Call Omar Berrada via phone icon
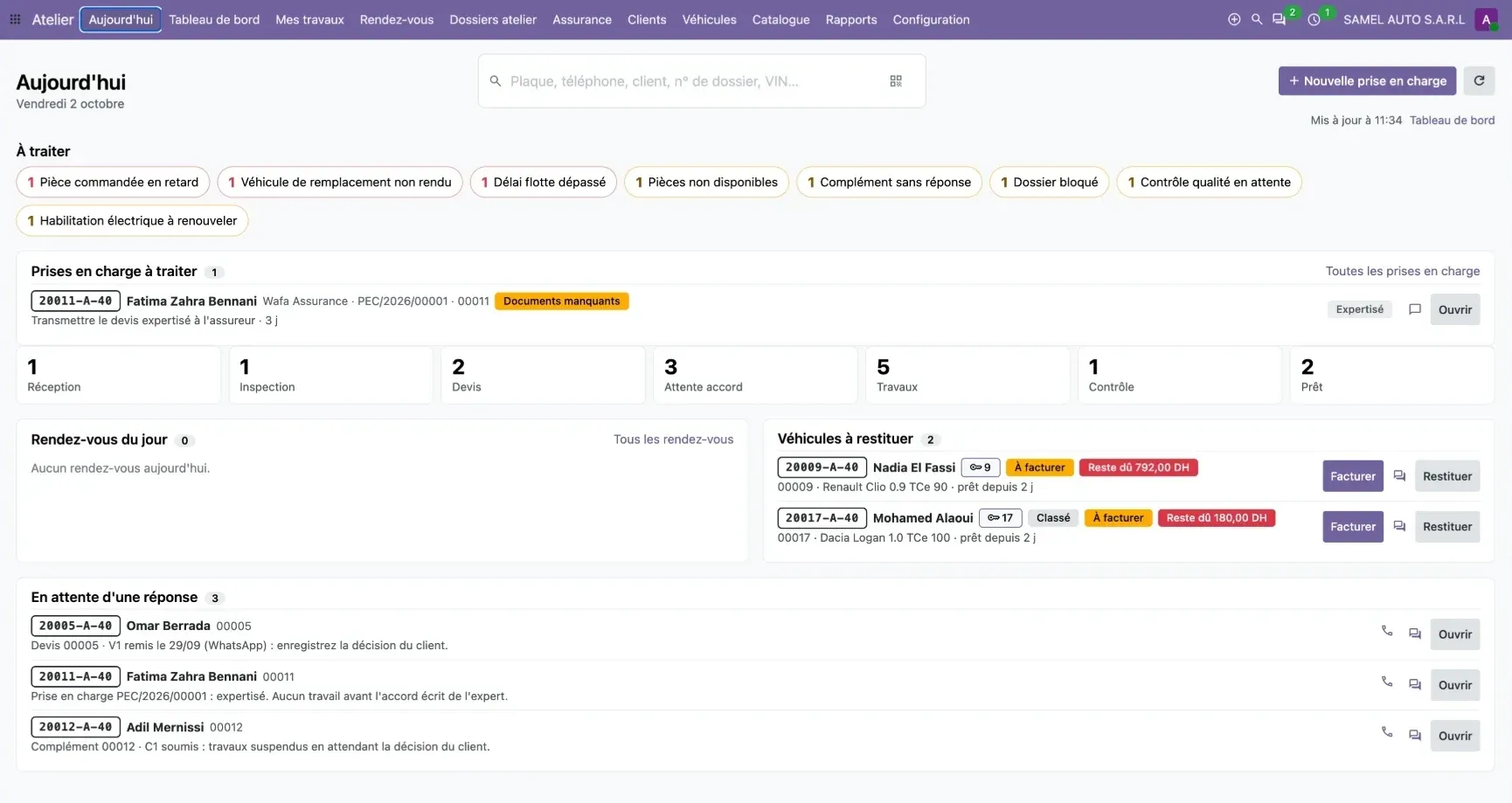The width and height of the screenshot is (1512, 803). 1387,631
